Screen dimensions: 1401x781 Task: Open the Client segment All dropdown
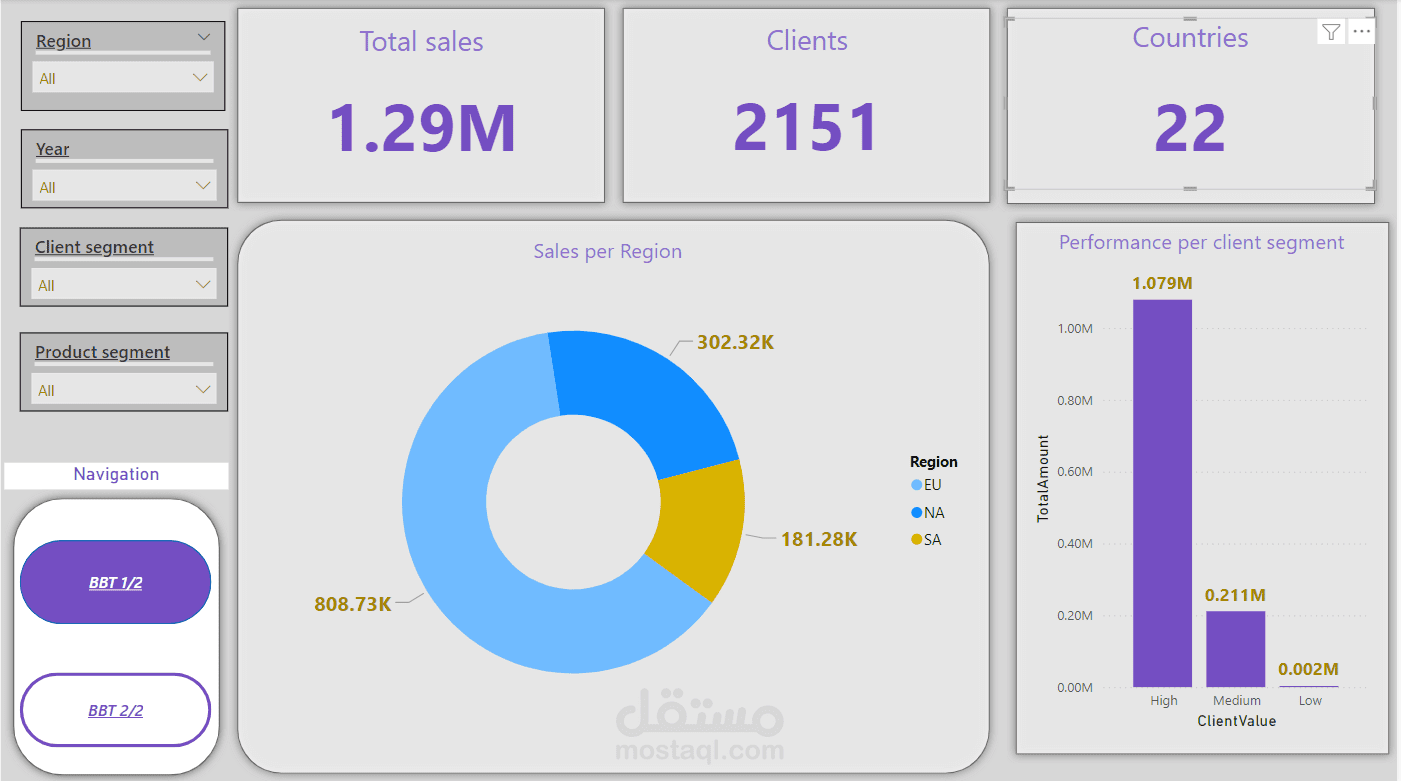tap(124, 284)
